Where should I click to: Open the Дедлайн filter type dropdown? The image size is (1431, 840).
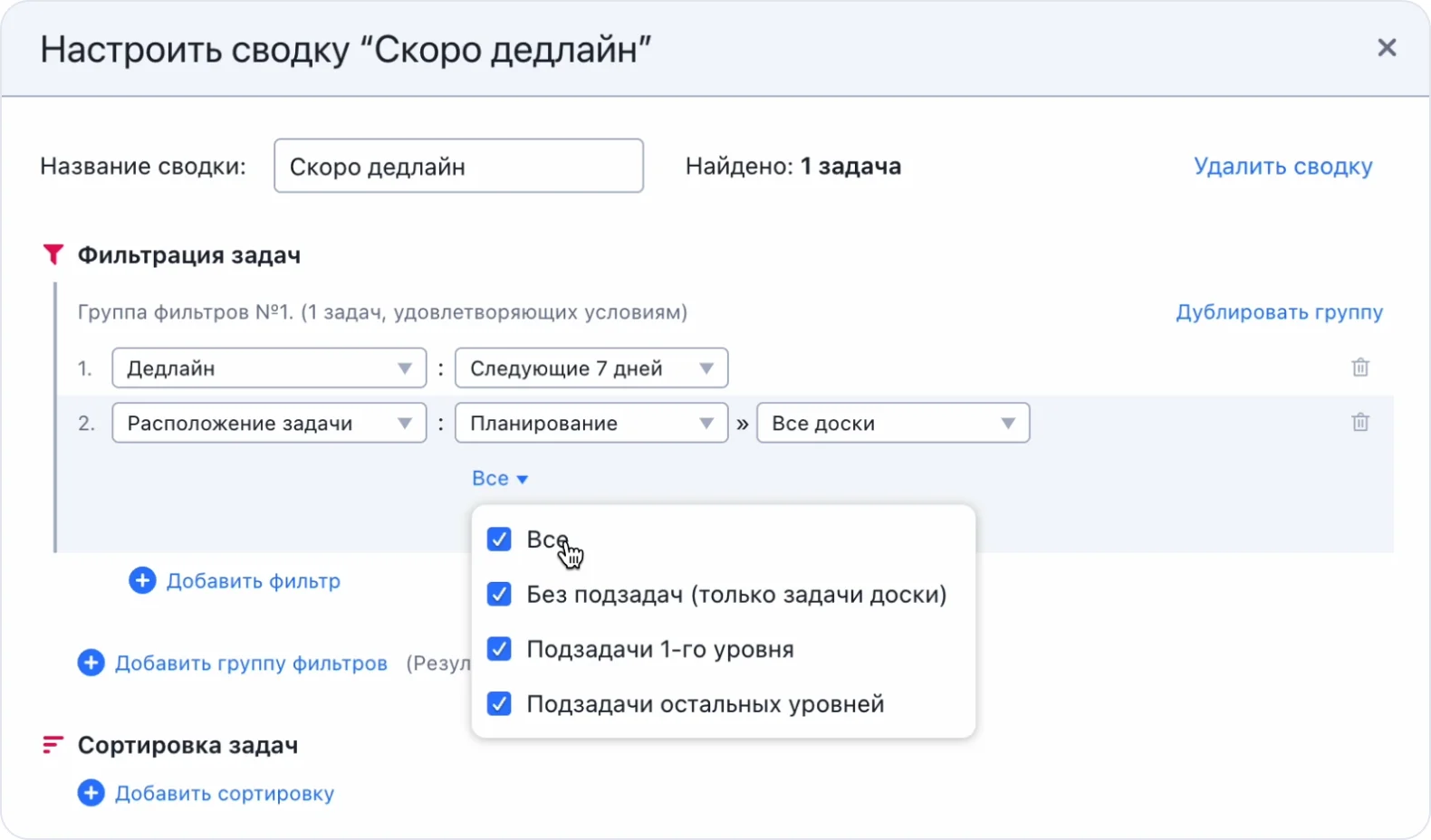[x=268, y=368]
